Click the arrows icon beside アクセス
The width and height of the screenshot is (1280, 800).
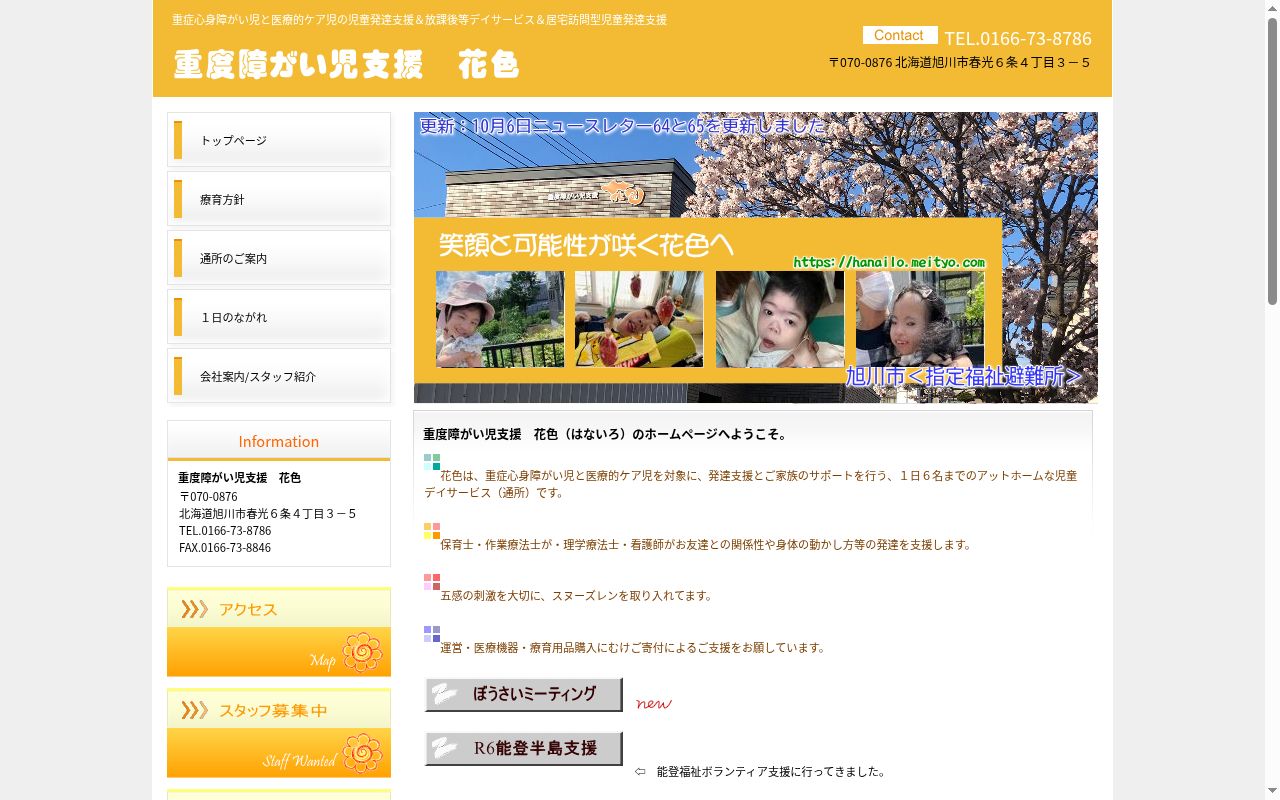[194, 609]
